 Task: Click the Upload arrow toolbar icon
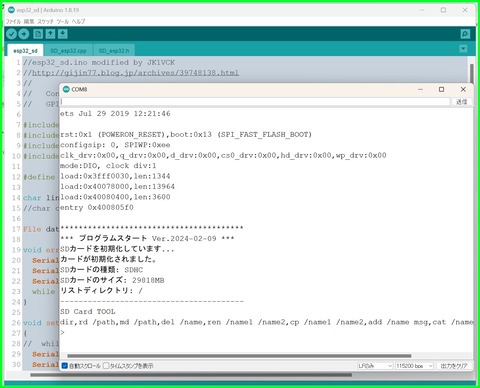pos(24,34)
